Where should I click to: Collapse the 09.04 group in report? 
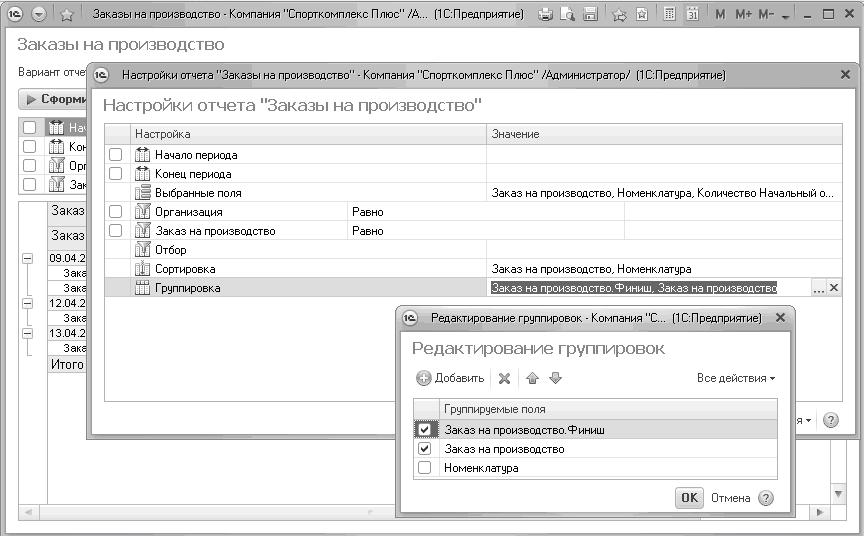27,258
